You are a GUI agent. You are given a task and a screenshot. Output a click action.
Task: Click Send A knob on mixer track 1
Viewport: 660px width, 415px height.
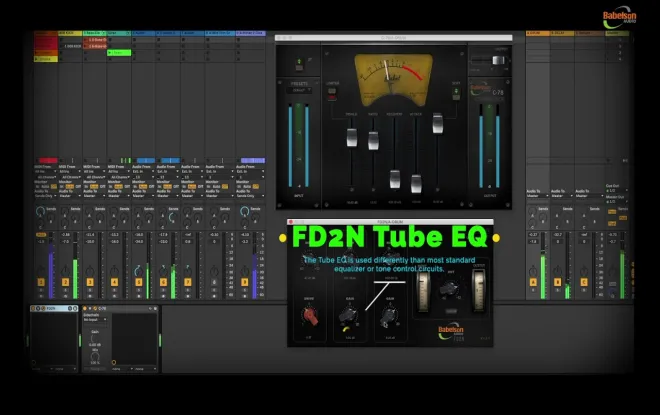pos(40,212)
